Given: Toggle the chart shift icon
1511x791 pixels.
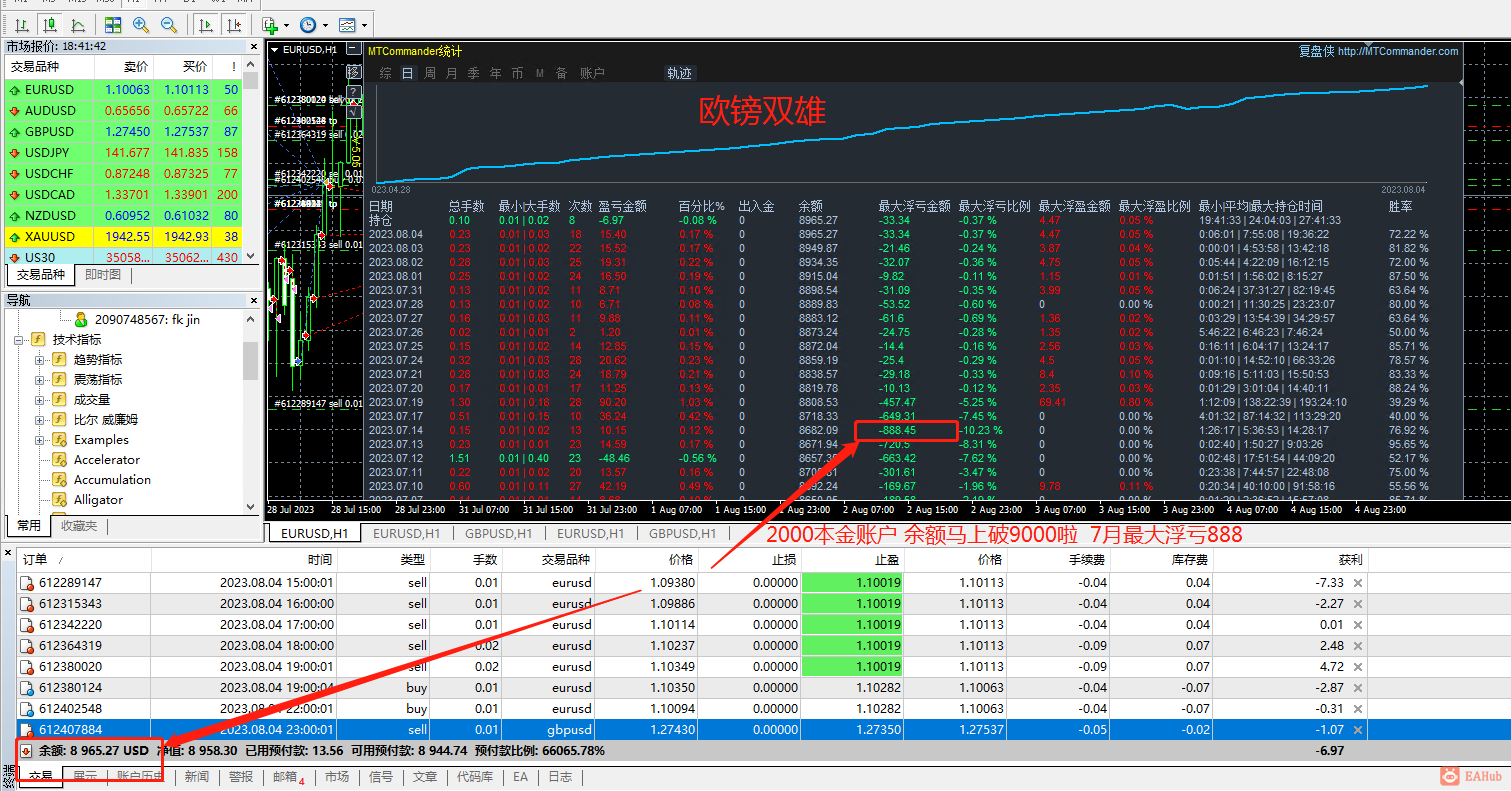Looking at the screenshot, I should 234,25.
